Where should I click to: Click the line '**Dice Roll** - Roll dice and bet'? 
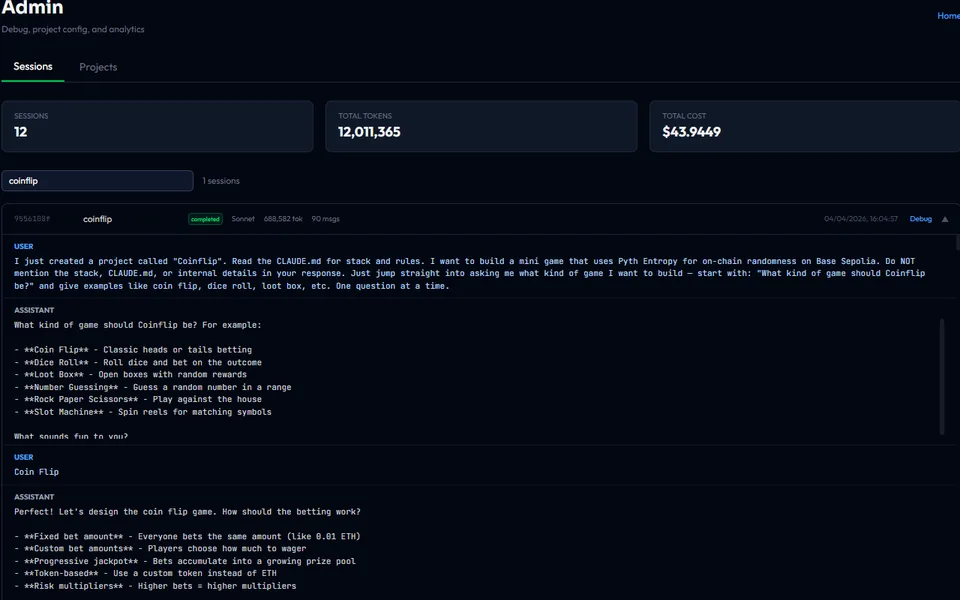[138, 362]
